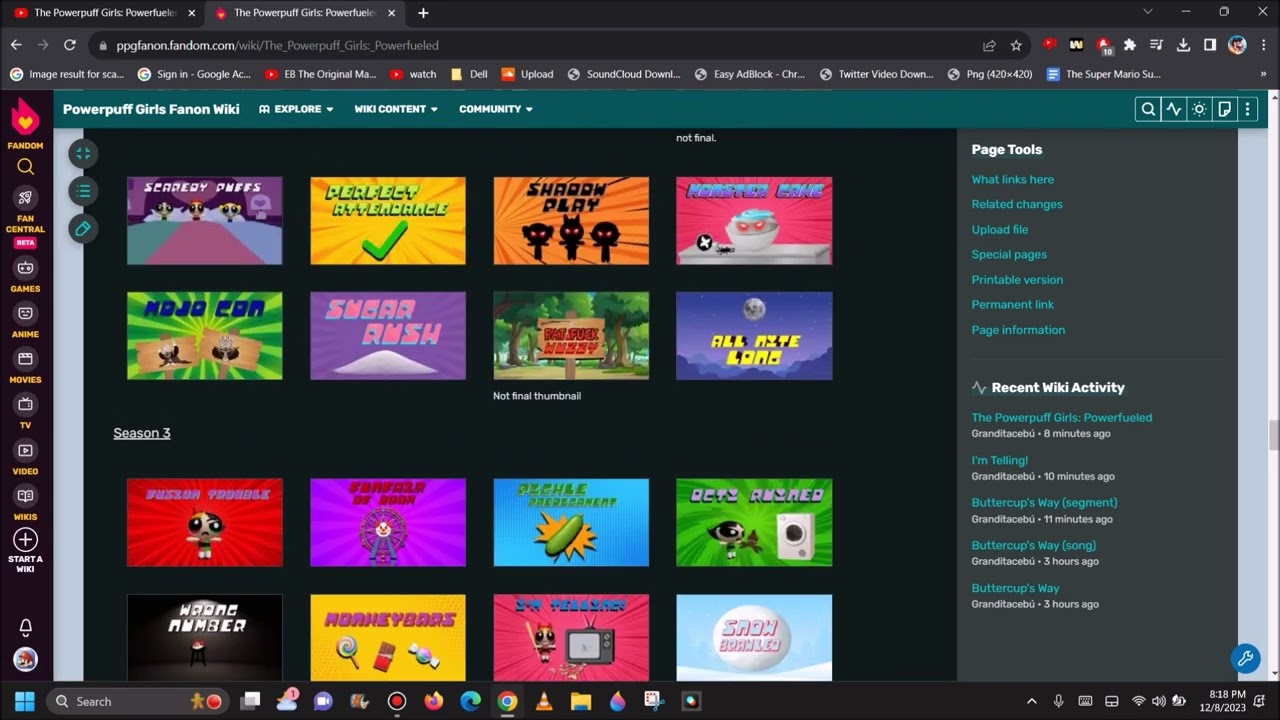Image resolution: width=1280 pixels, height=720 pixels.
Task: Open the Chrome extensions puzzle icon
Action: click(x=1129, y=45)
